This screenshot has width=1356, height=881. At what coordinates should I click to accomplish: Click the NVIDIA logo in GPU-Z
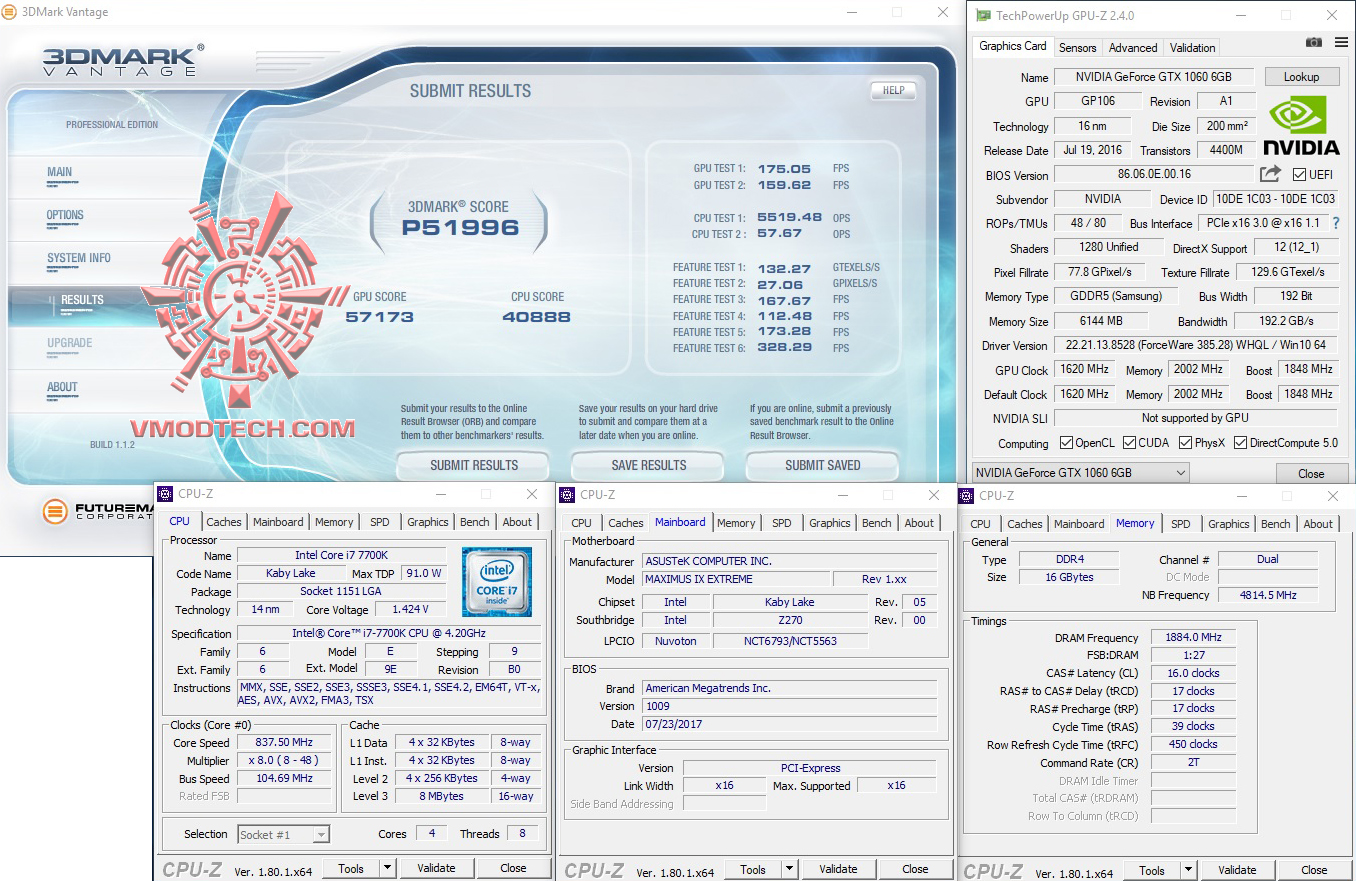pyautogui.click(x=1302, y=124)
